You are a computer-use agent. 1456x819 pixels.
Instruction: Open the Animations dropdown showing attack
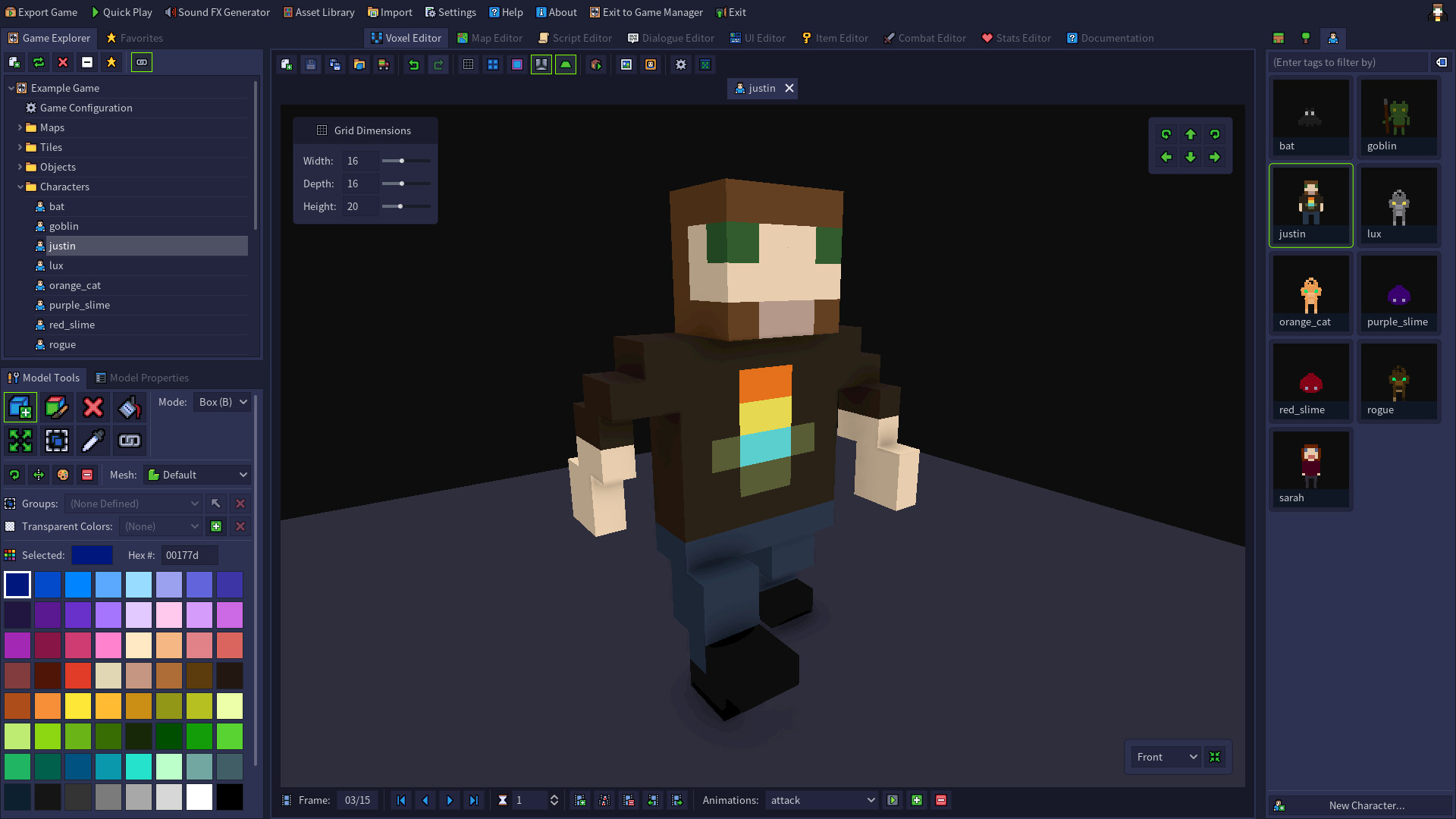click(x=821, y=800)
